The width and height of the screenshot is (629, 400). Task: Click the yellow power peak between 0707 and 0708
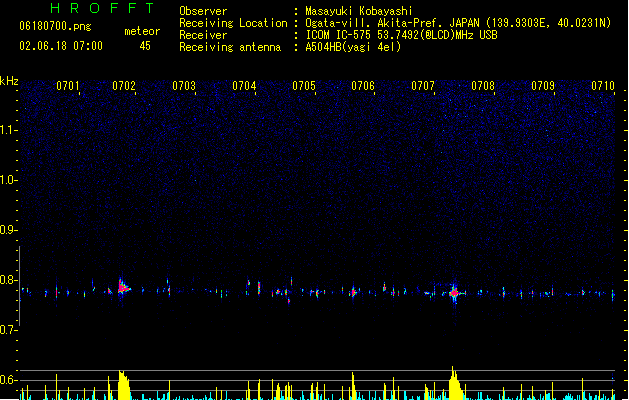coord(455,383)
